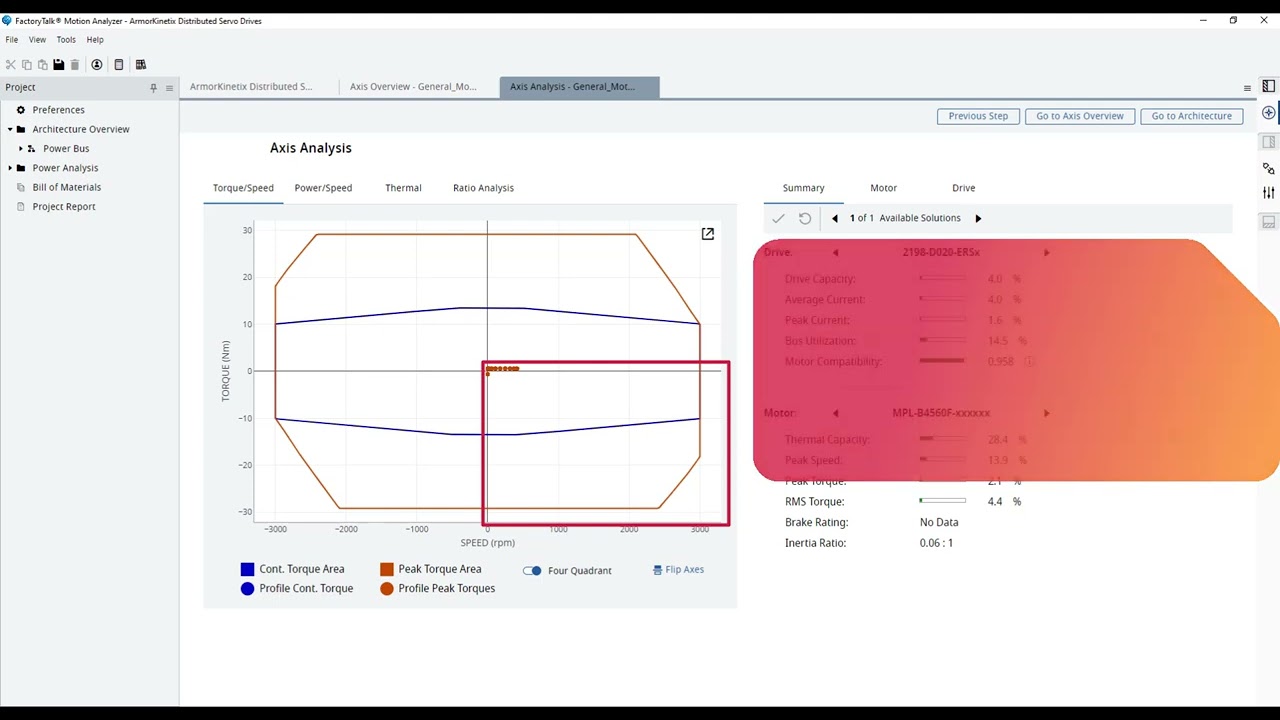This screenshot has height=720, width=1280.
Task: Open the library books toolbar icon
Action: coord(141,65)
